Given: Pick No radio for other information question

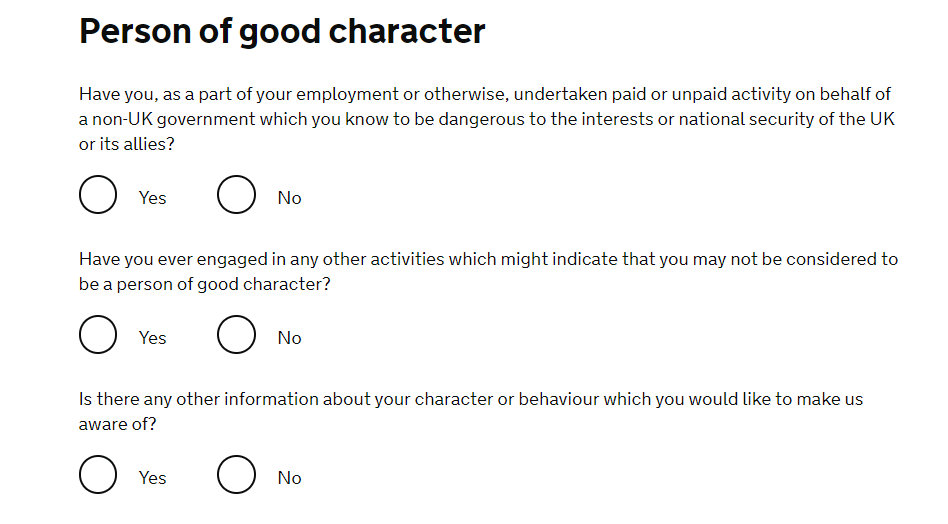Looking at the screenshot, I should point(236,475).
